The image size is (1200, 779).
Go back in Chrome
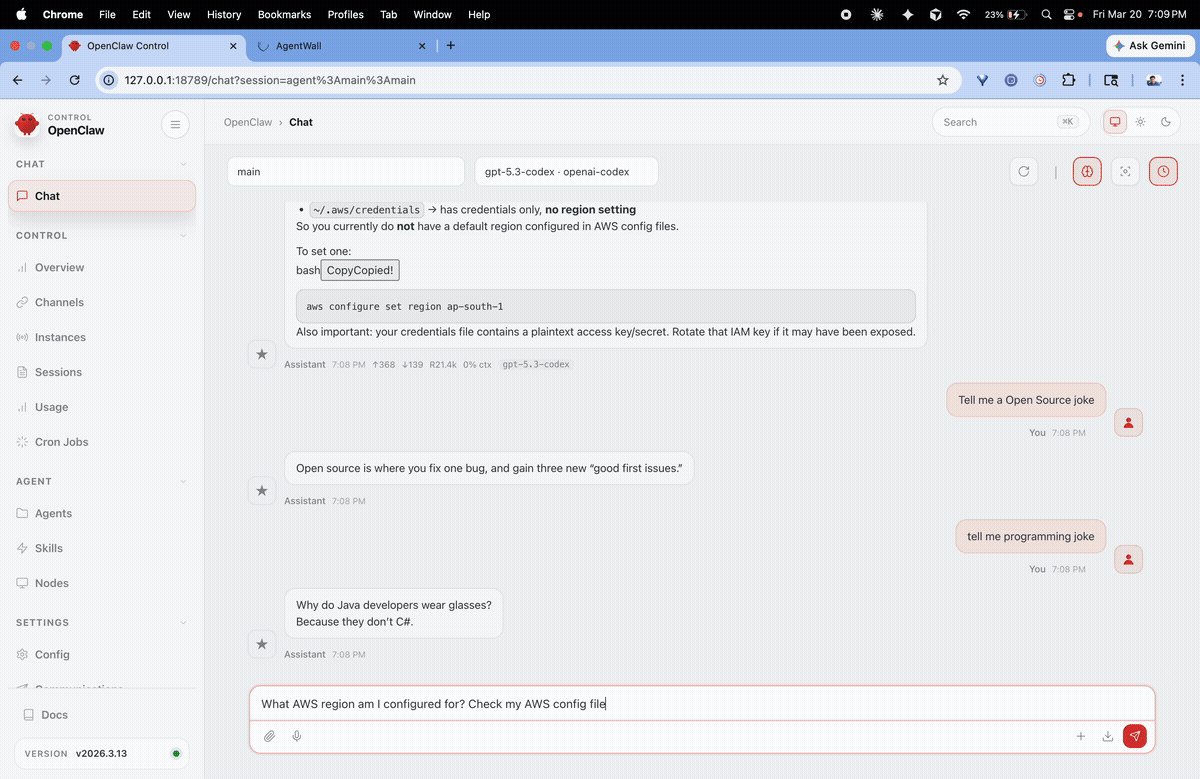(x=17, y=80)
